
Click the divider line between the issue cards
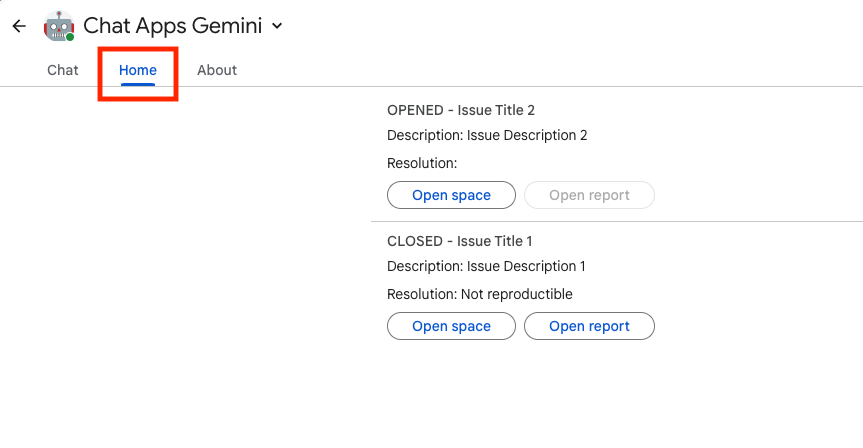pos(616,221)
